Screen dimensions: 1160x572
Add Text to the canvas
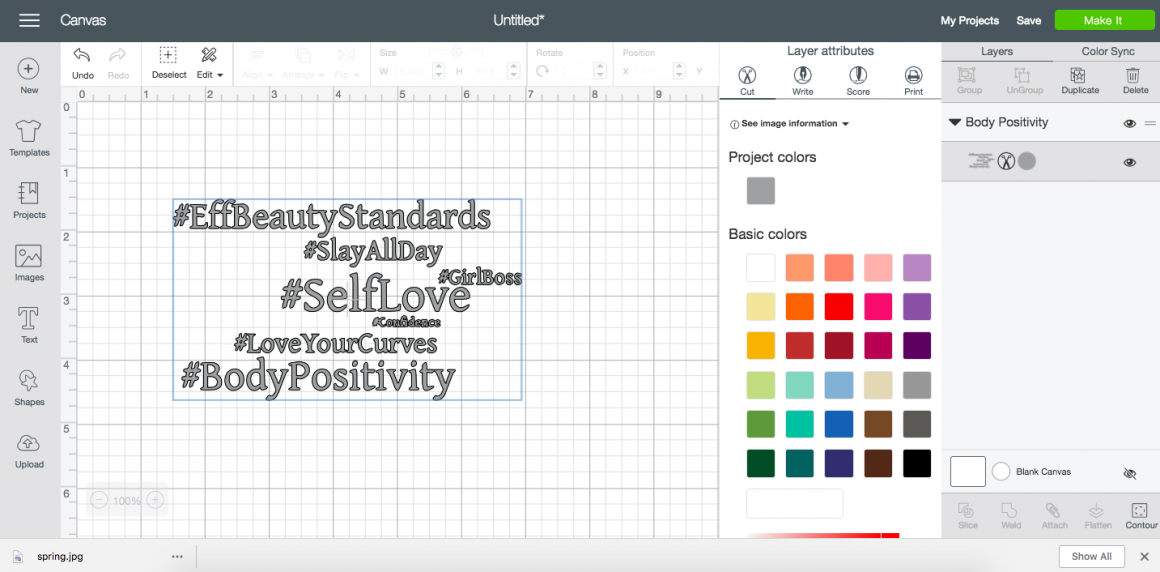tap(29, 326)
